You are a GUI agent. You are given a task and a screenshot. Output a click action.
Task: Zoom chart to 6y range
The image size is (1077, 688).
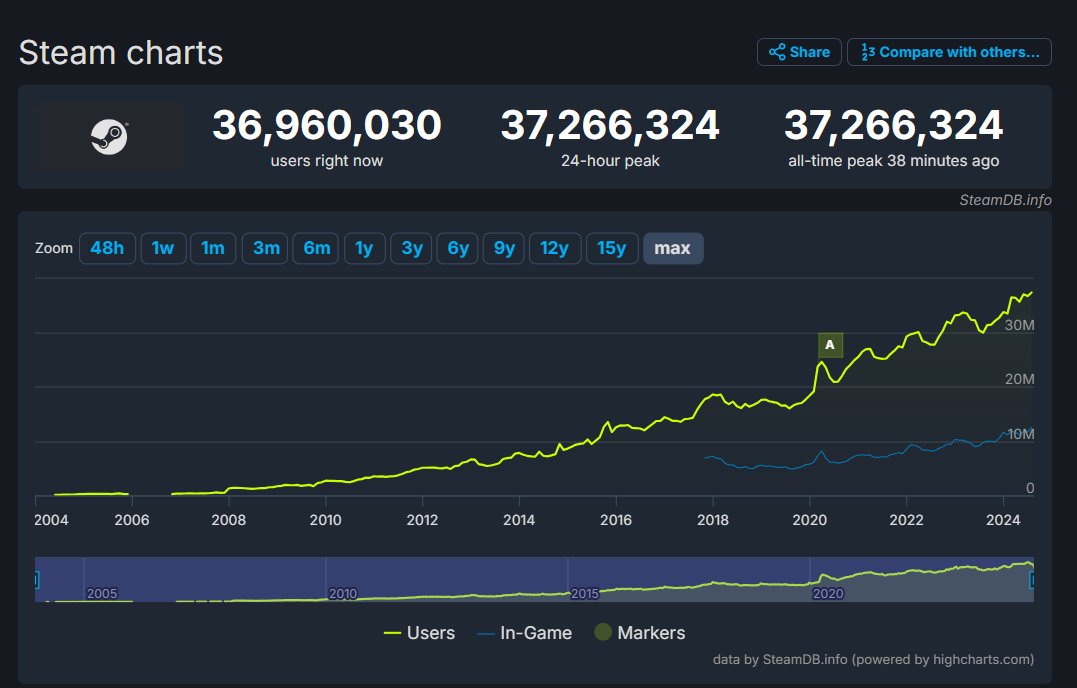(458, 248)
